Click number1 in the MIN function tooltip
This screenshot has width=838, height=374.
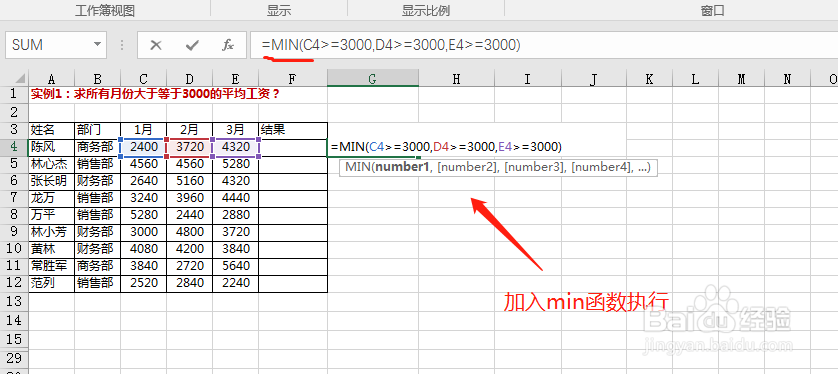403,168
